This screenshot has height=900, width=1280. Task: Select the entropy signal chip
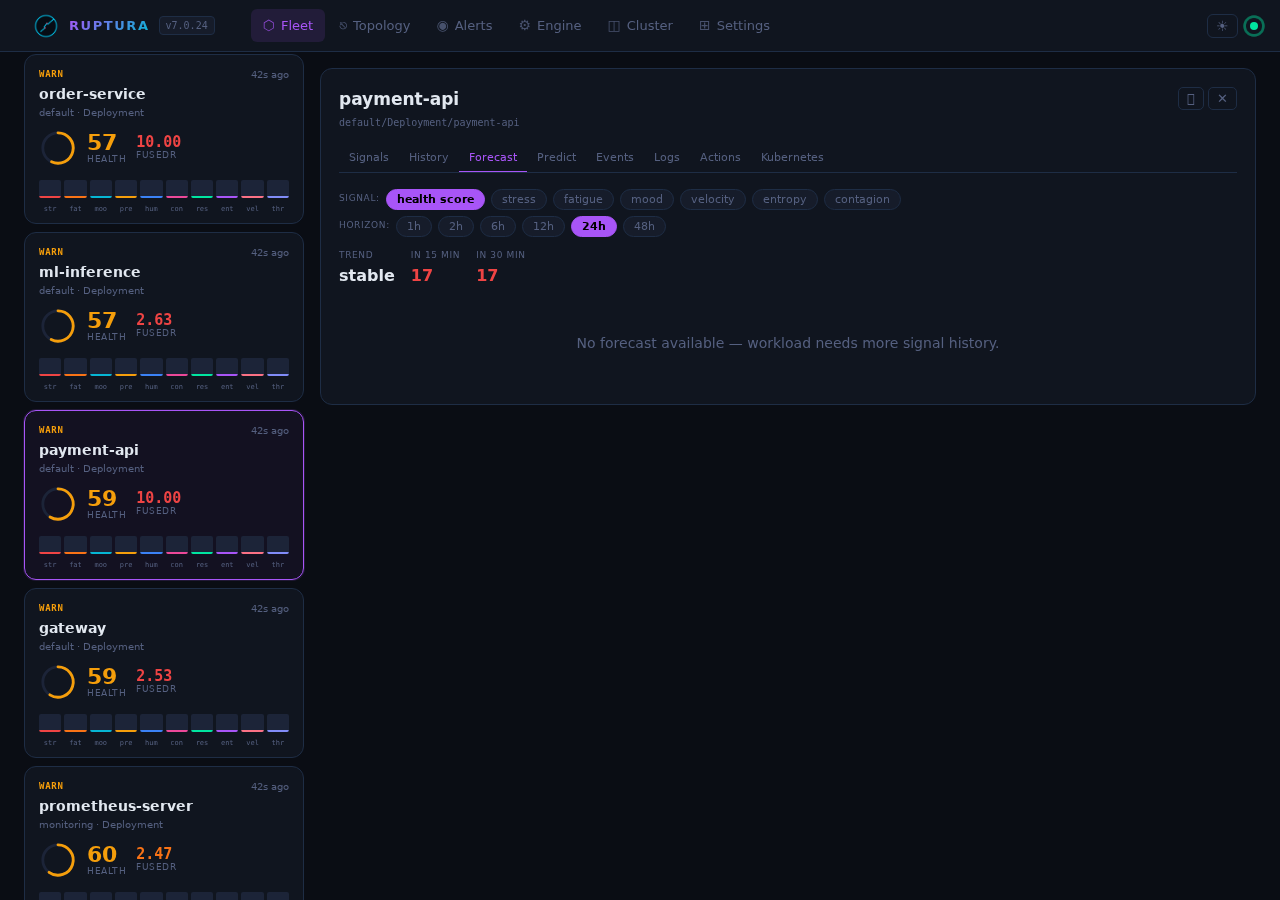[785, 199]
